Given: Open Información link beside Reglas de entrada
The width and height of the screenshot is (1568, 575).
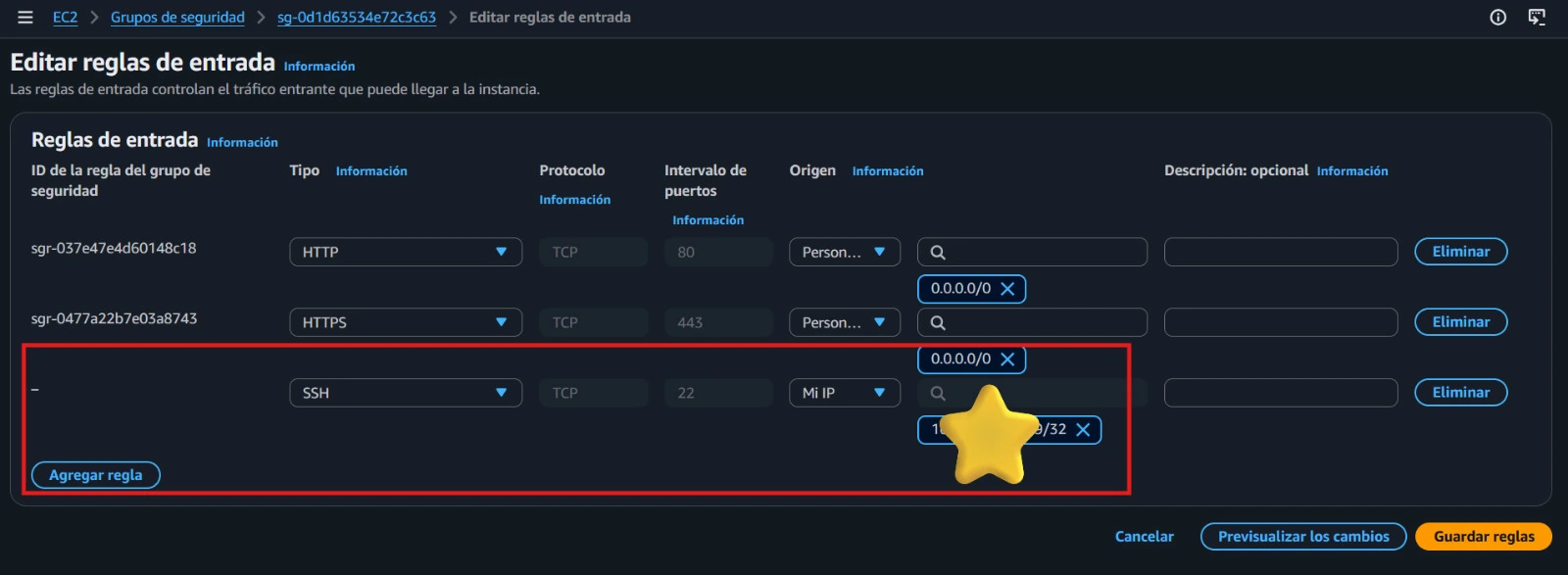Looking at the screenshot, I should (x=242, y=143).
